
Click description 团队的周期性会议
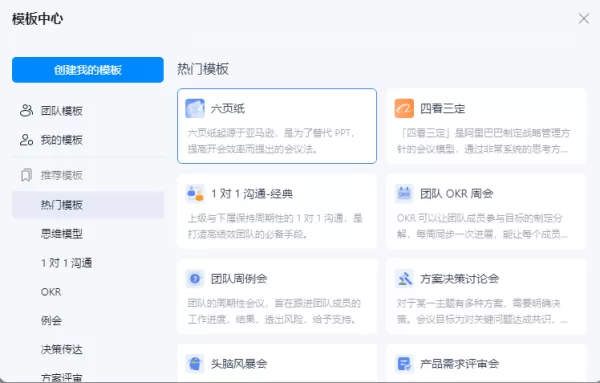pos(274,311)
